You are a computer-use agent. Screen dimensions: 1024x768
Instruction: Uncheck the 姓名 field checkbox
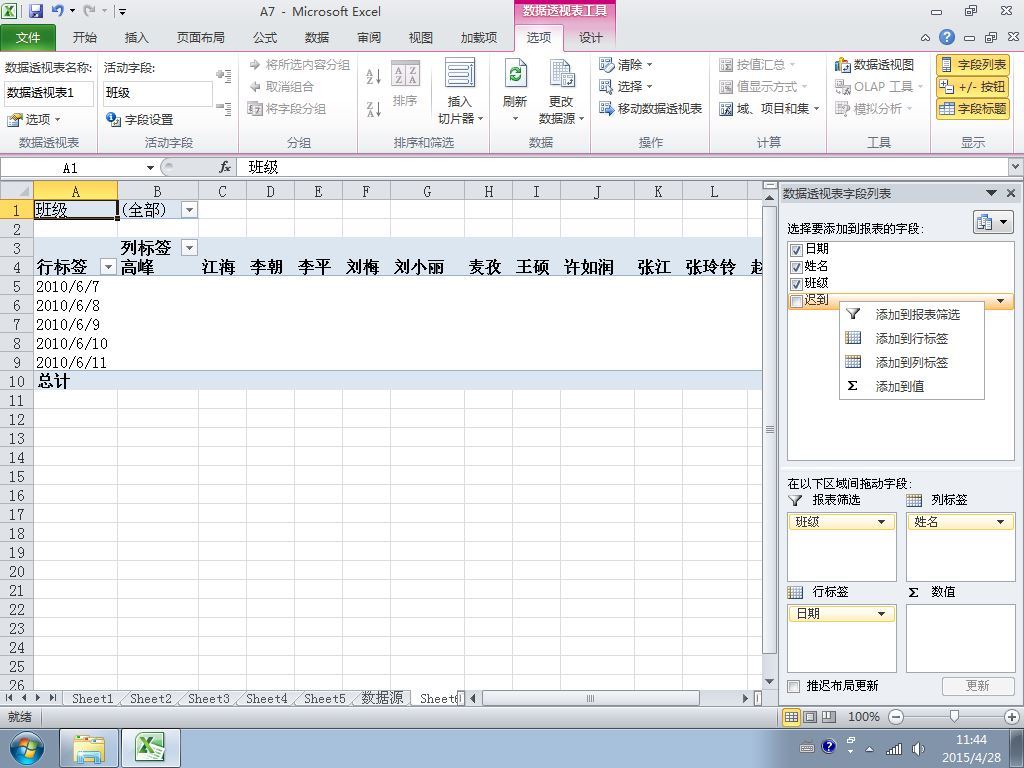click(795, 266)
